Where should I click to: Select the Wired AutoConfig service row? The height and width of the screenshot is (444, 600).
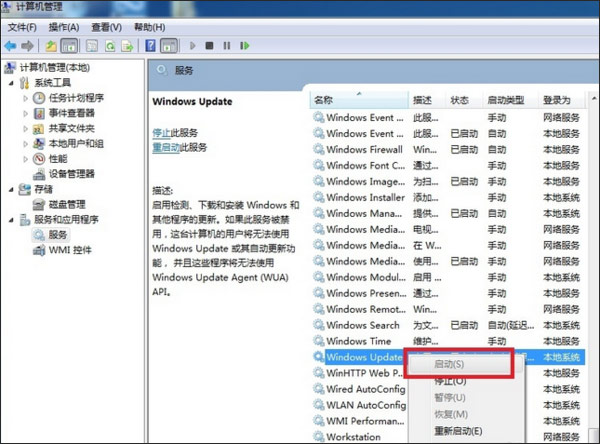[x=359, y=389]
